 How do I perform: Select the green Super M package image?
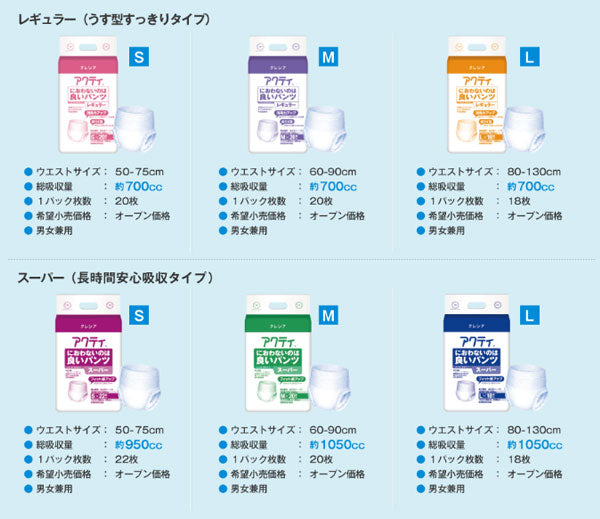tap(278, 353)
